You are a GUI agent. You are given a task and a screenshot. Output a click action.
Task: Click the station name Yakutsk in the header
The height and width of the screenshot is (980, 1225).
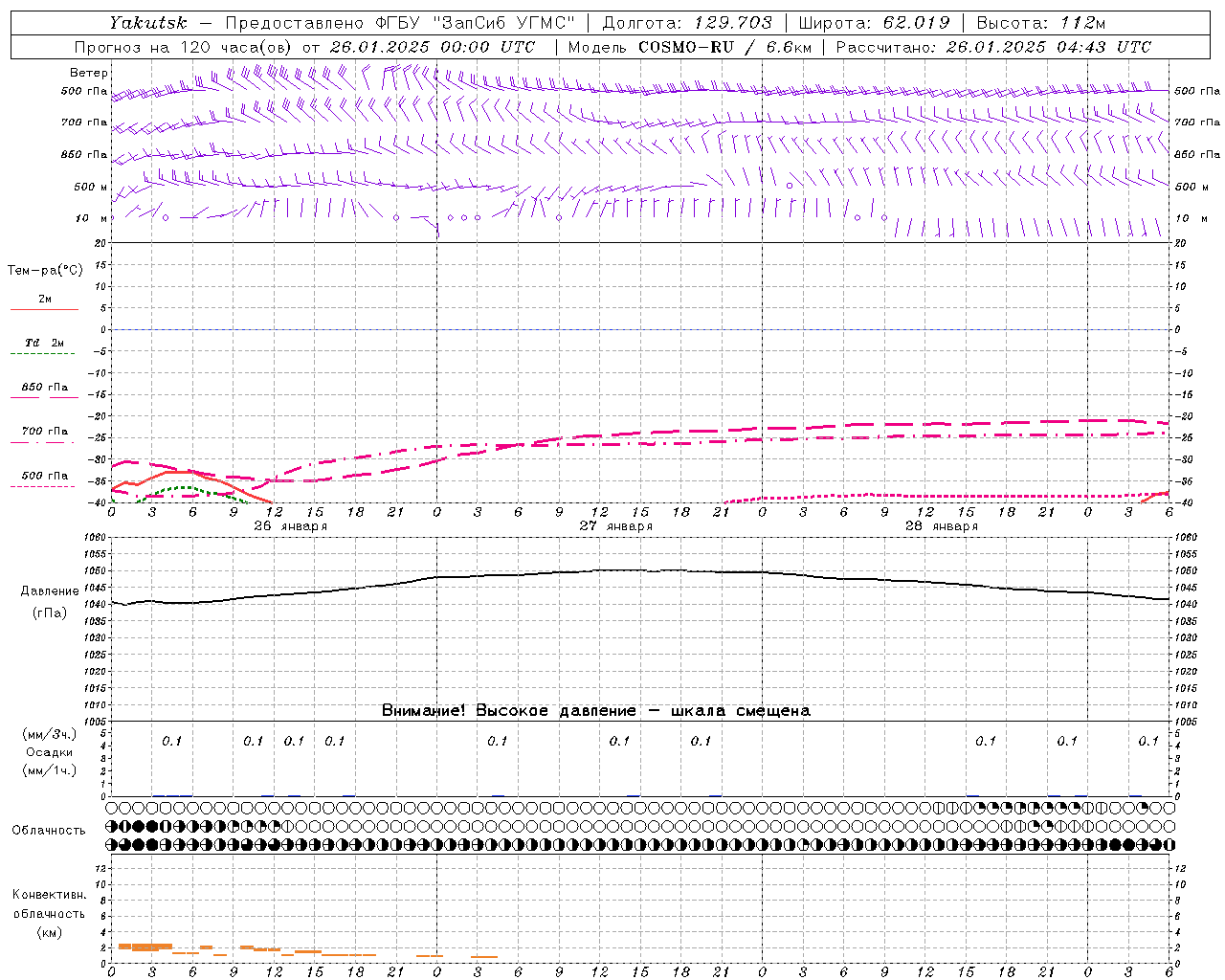point(147,23)
